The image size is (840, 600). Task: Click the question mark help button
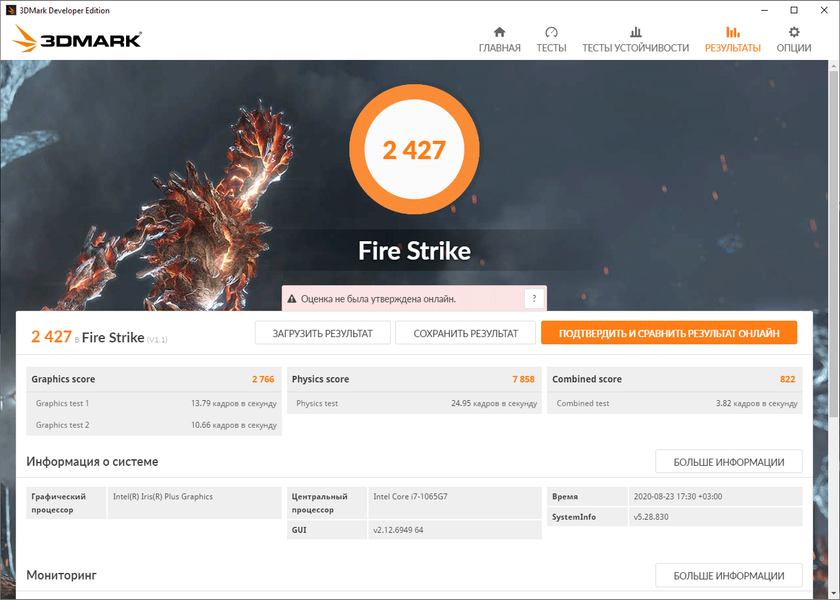tap(534, 299)
